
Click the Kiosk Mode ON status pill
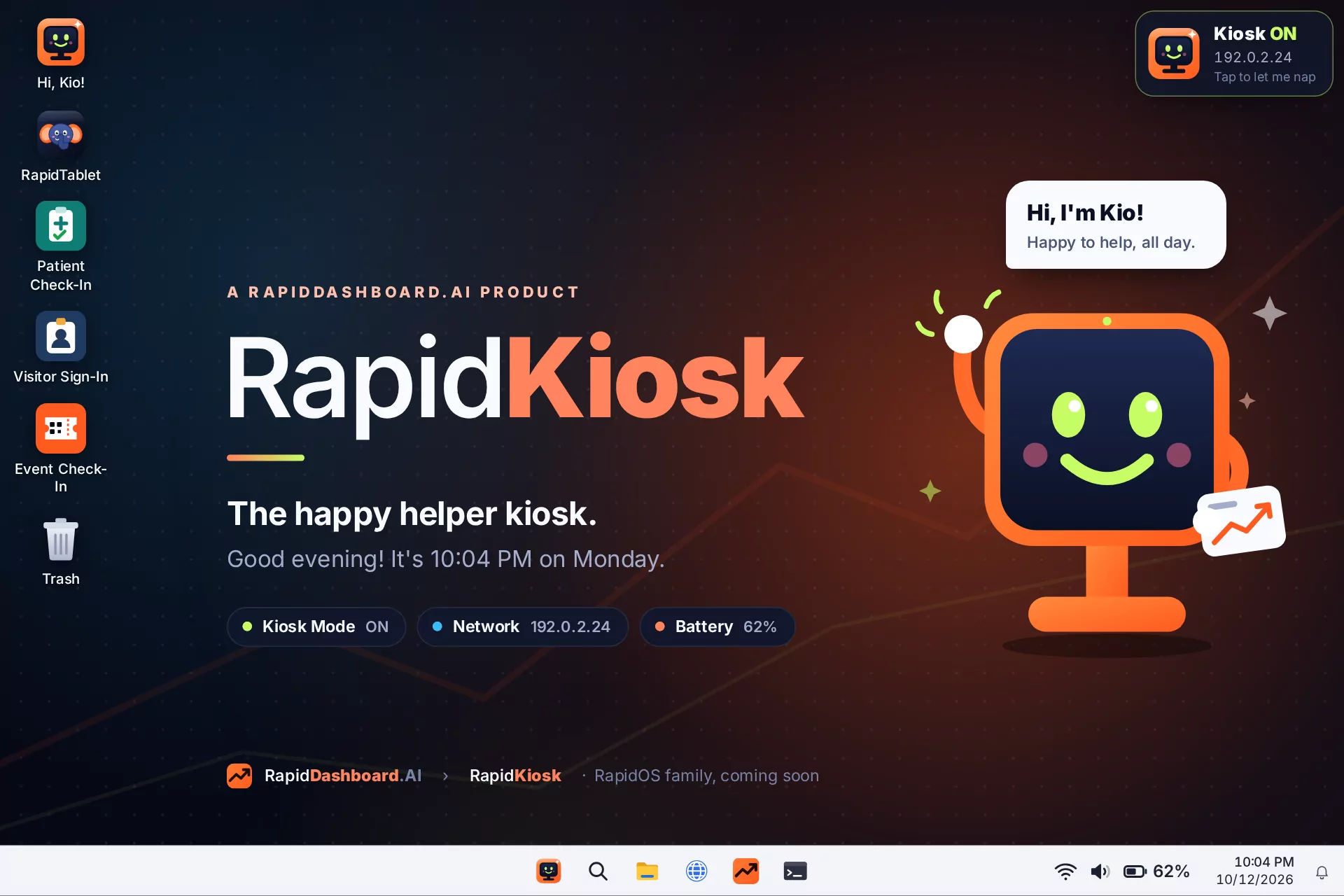point(316,626)
